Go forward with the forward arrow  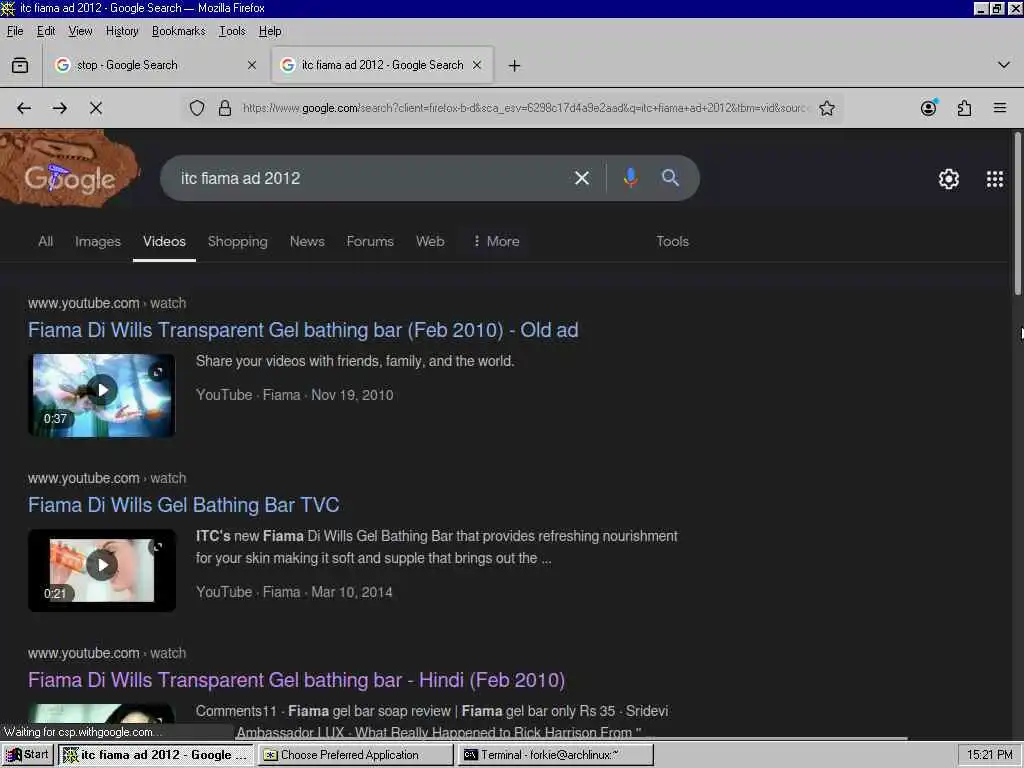click(x=60, y=108)
